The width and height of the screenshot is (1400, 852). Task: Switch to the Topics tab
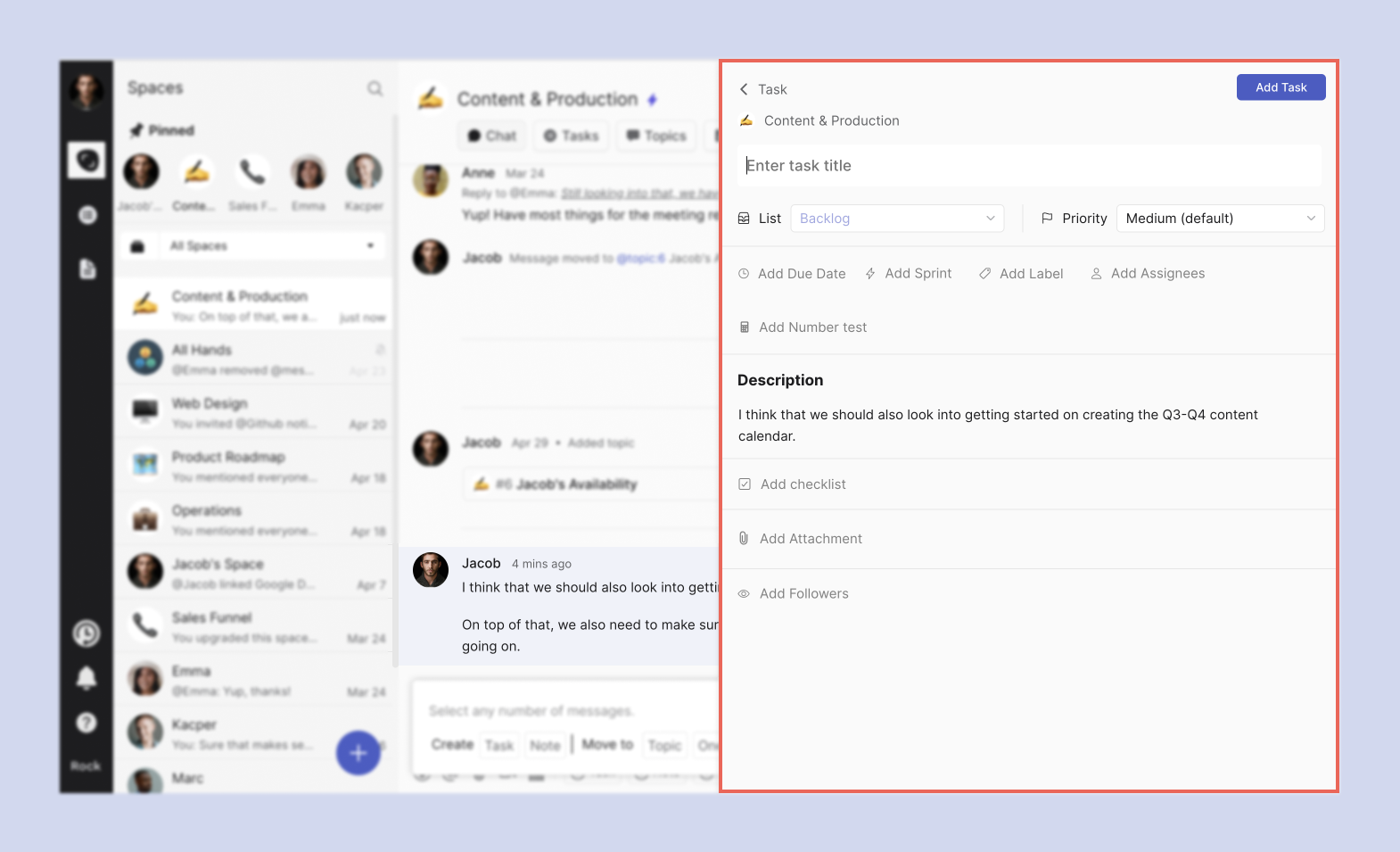(x=656, y=136)
